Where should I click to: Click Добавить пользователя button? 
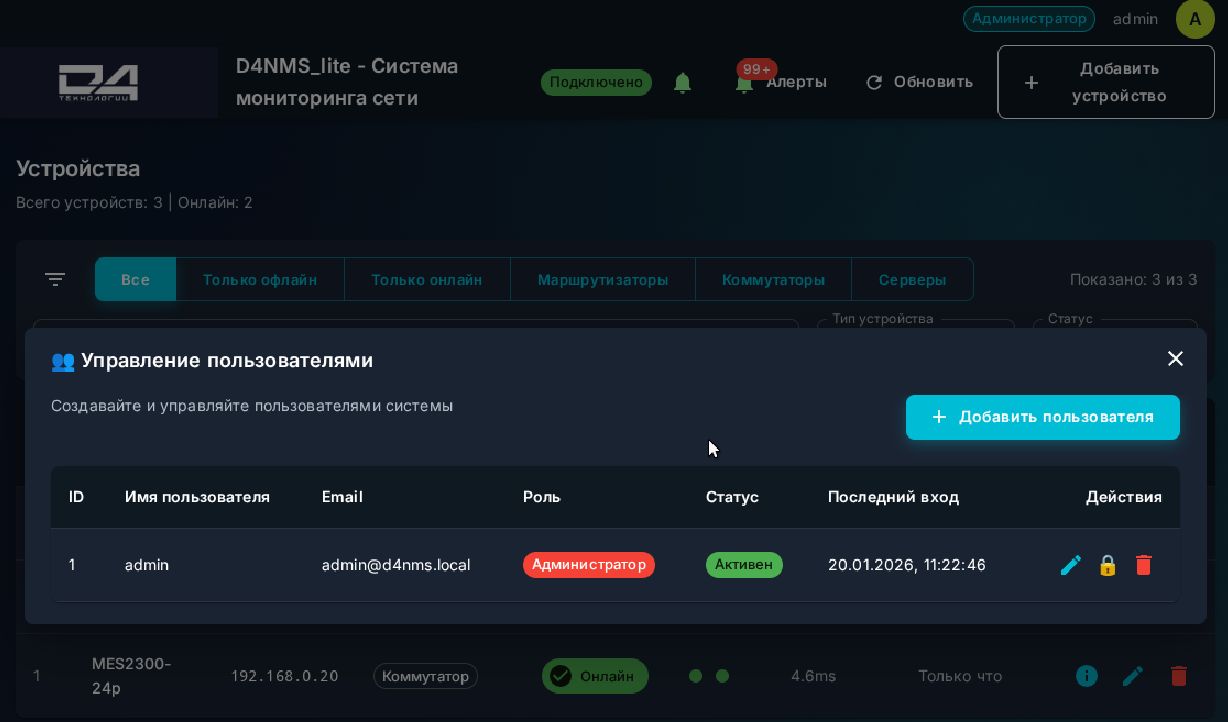[x=1042, y=417]
